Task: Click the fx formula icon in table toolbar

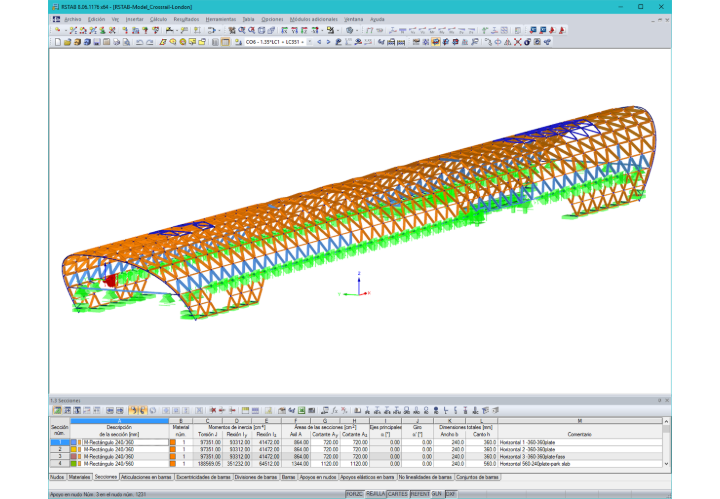Action: coord(335,410)
